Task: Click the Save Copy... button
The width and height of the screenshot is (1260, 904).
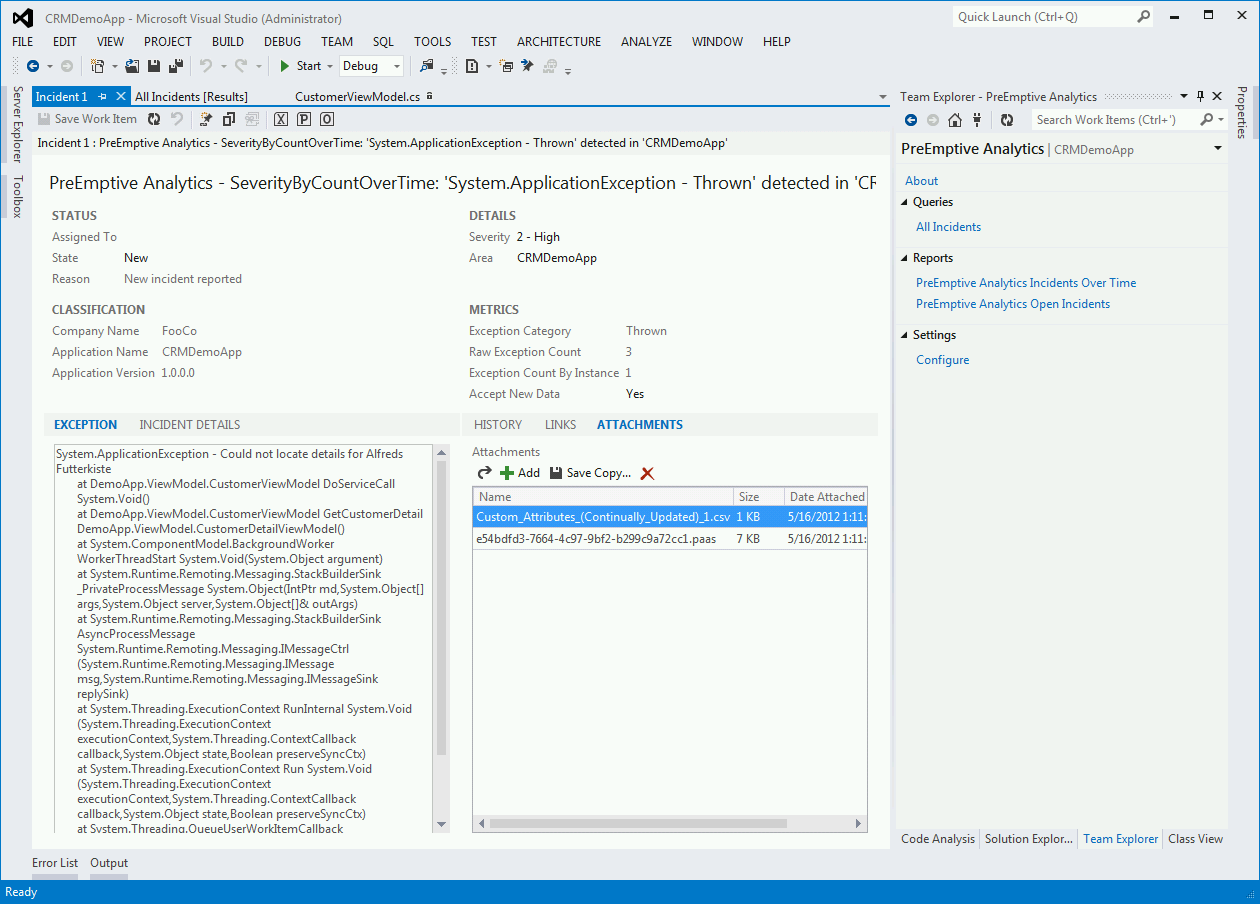Action: tap(590, 473)
